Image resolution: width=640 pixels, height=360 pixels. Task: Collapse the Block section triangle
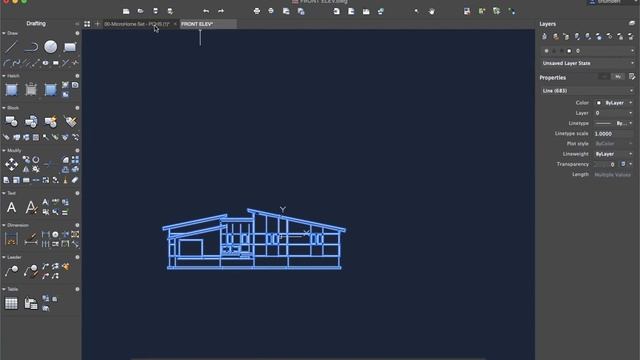(x=4, y=108)
